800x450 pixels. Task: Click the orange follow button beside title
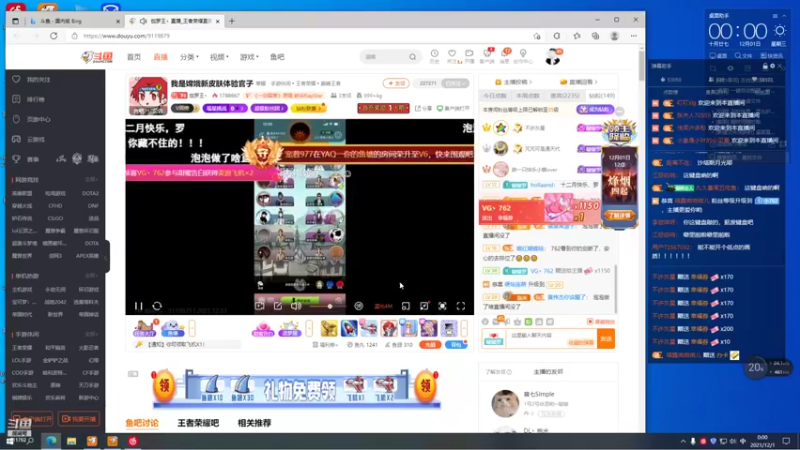coord(396,83)
